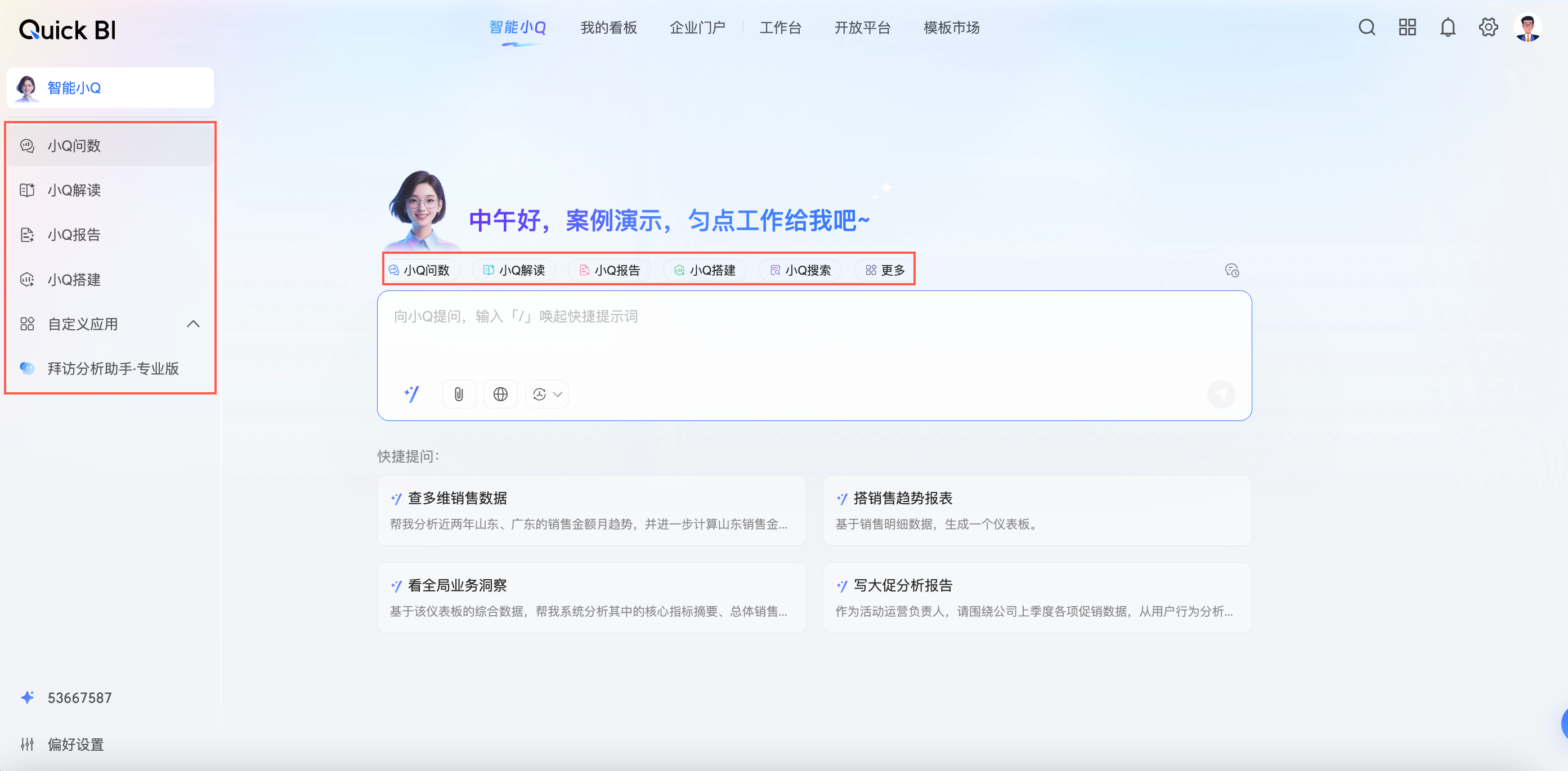Choose the 查多维销售数据 quick prompt card
Screen dimensions: 1568x771
[x=592, y=510]
